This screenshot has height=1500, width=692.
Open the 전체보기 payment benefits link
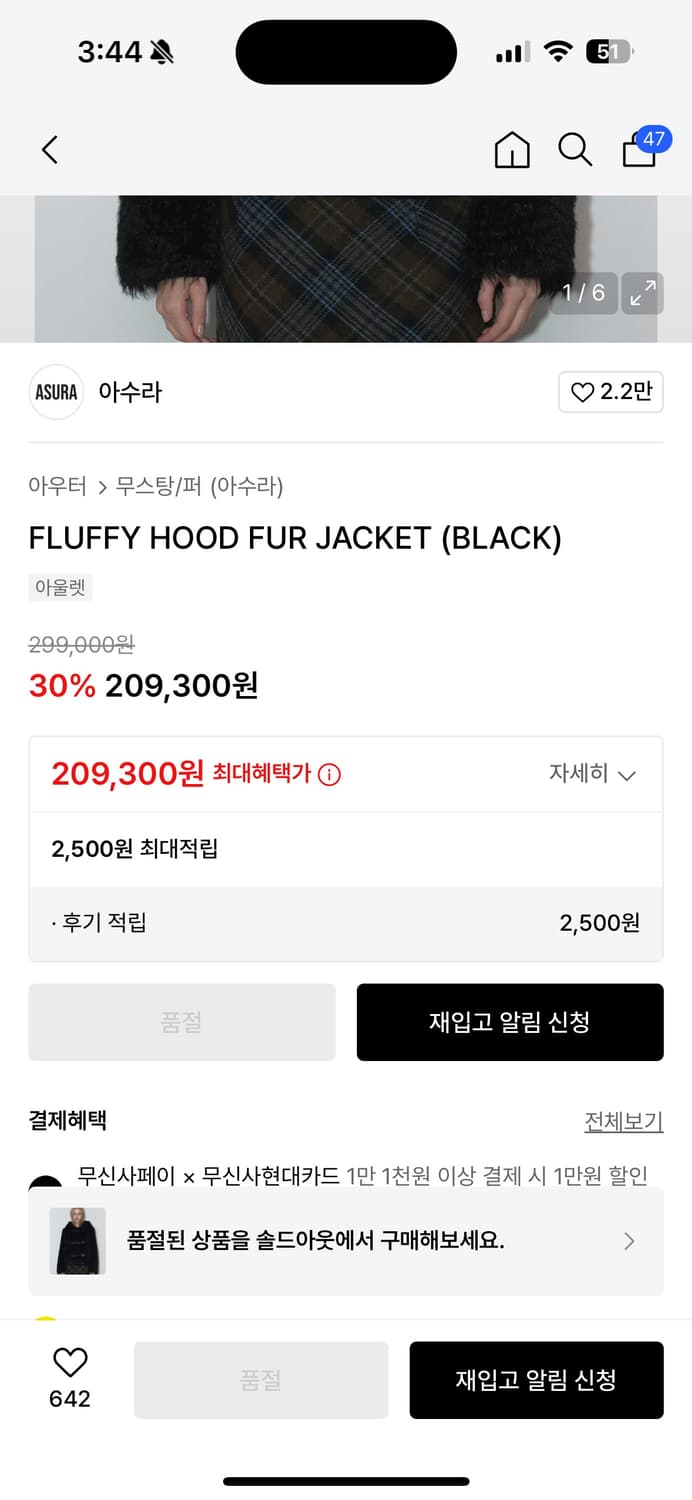click(x=624, y=1121)
